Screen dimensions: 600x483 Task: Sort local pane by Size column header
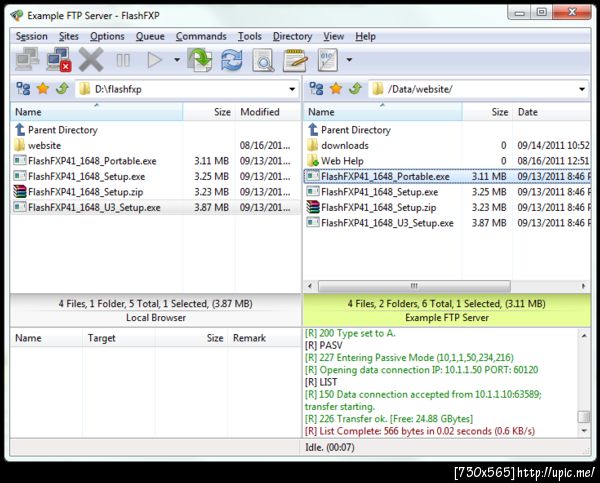pos(209,112)
